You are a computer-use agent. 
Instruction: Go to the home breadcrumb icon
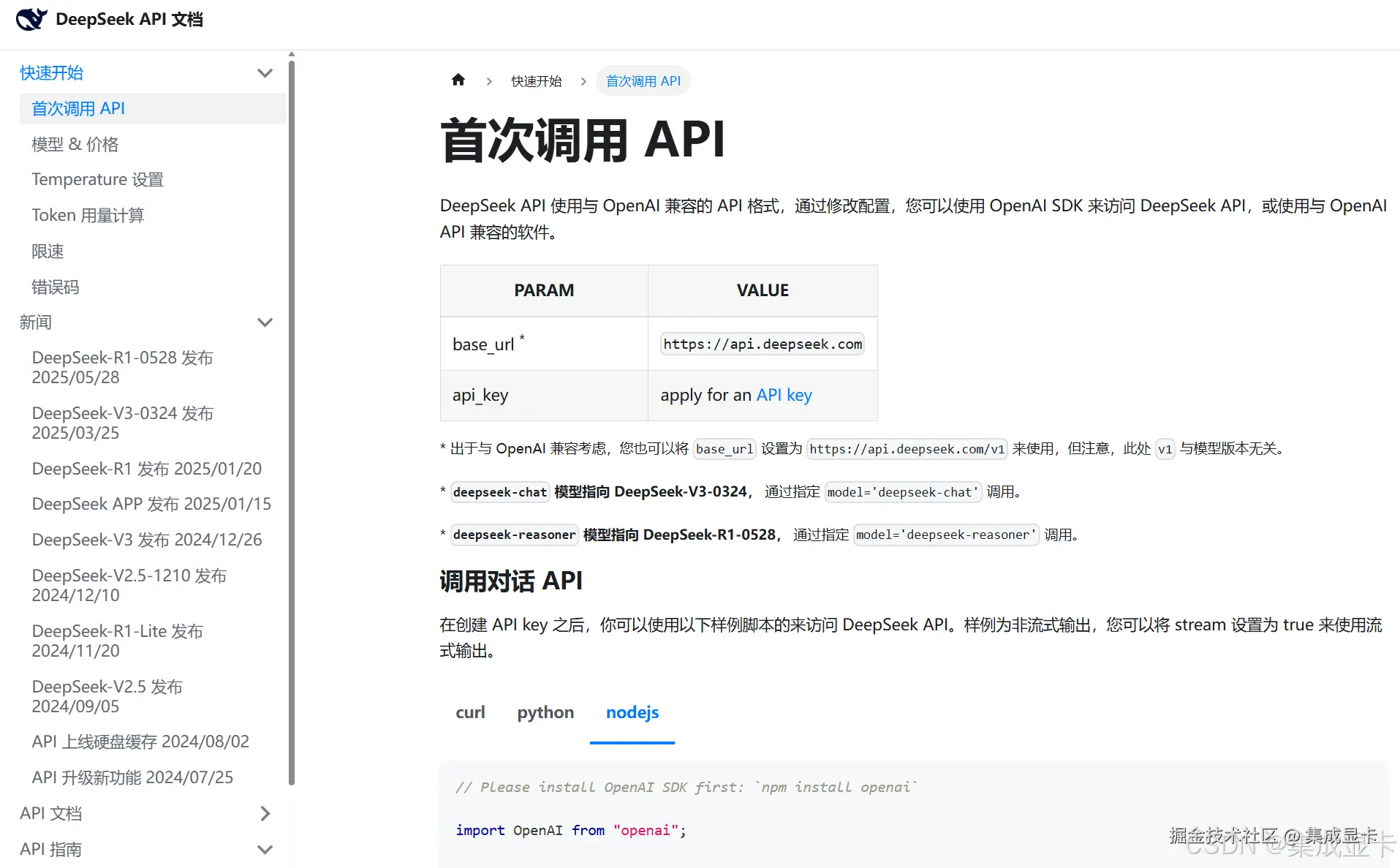click(x=458, y=80)
